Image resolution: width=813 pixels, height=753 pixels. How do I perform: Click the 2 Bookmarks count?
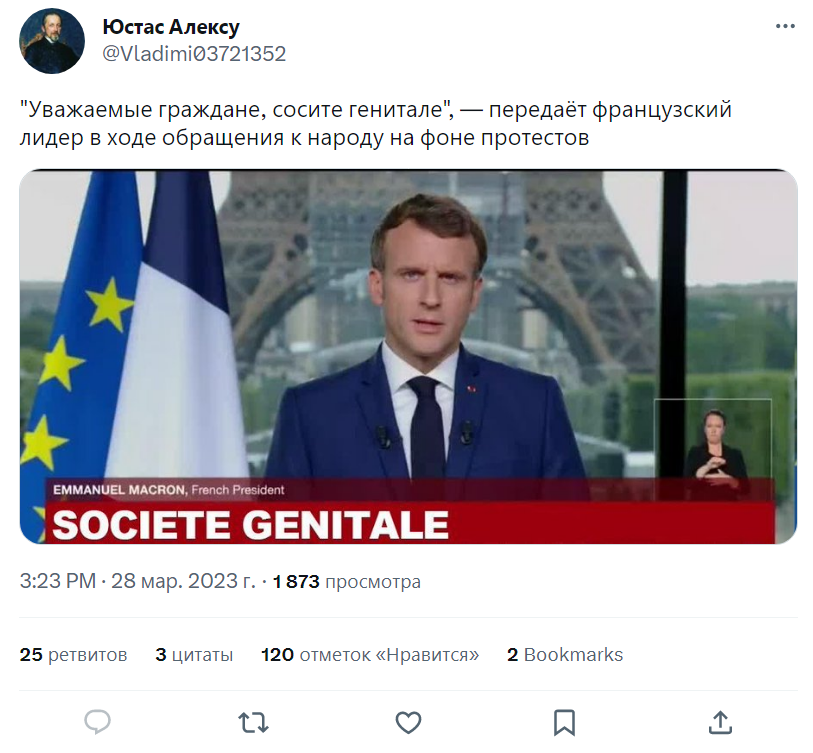565,655
